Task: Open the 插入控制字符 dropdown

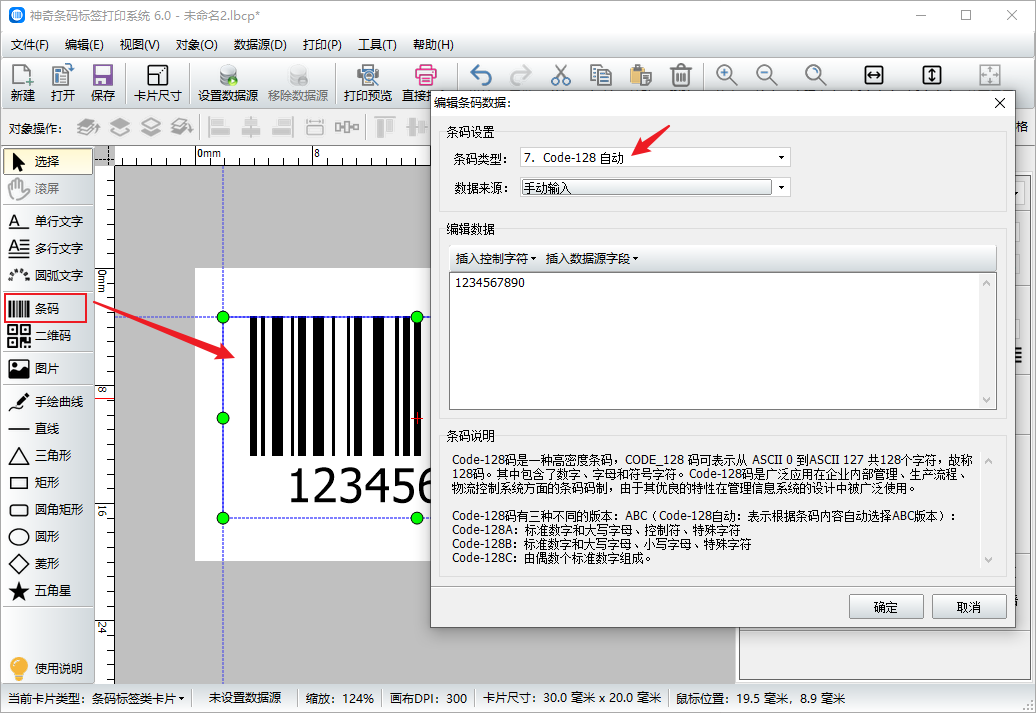Action: 496,259
